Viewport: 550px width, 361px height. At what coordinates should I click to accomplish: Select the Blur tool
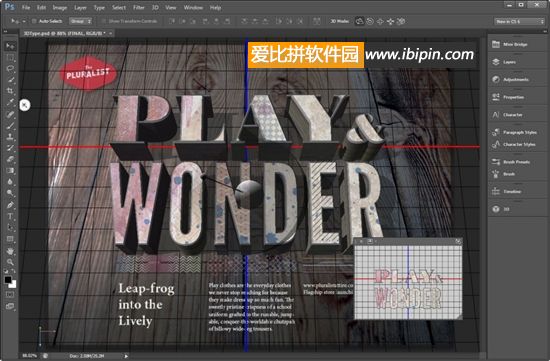coord(10,182)
